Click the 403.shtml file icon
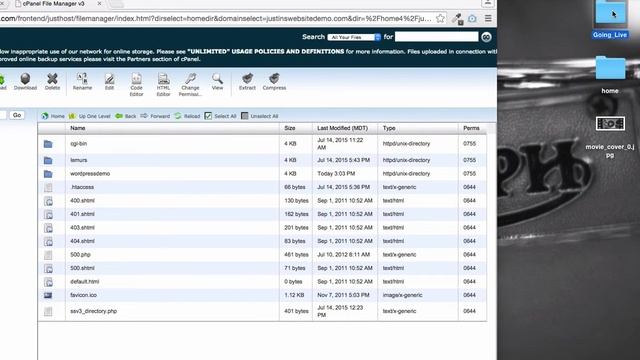 tap(48, 228)
